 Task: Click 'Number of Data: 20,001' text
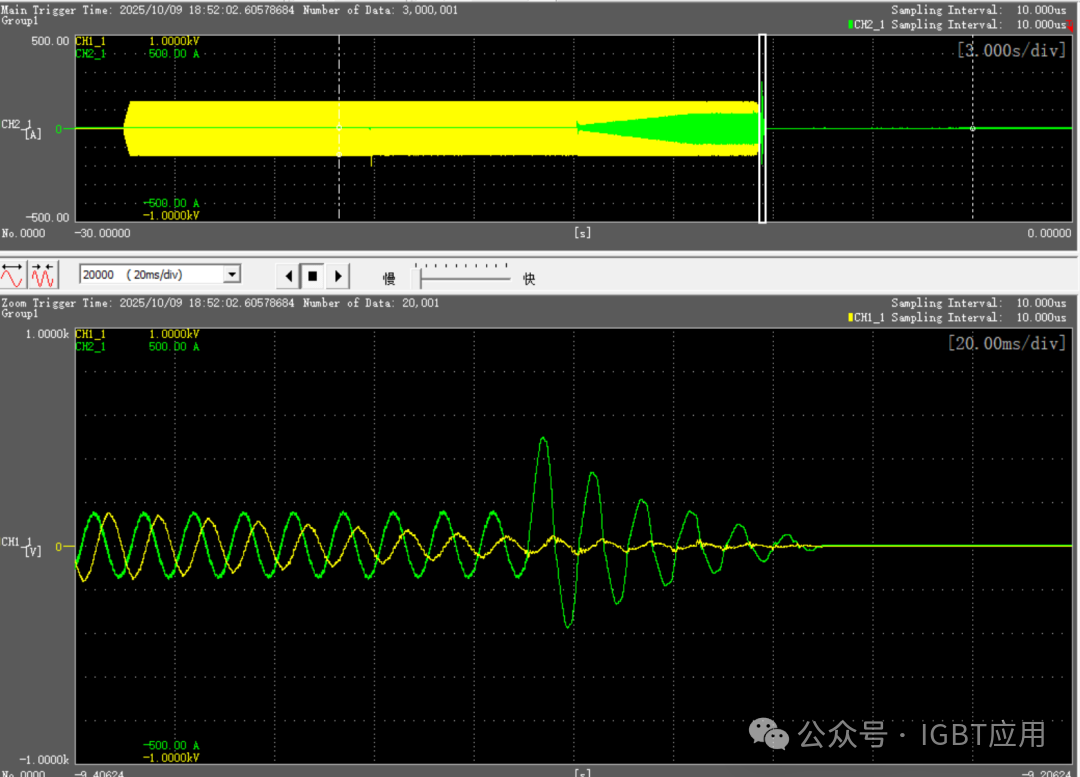tap(371, 302)
